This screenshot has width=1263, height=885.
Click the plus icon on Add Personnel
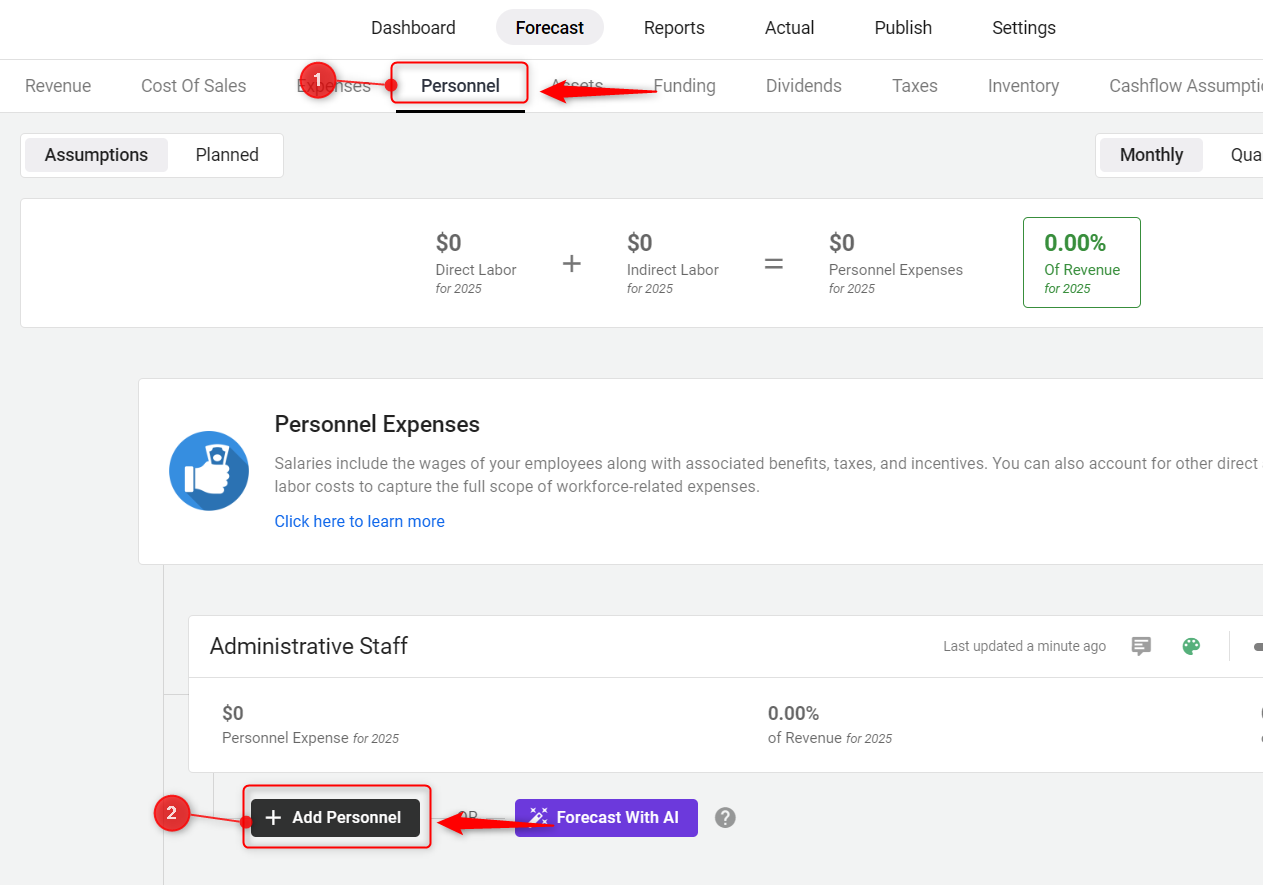[273, 817]
